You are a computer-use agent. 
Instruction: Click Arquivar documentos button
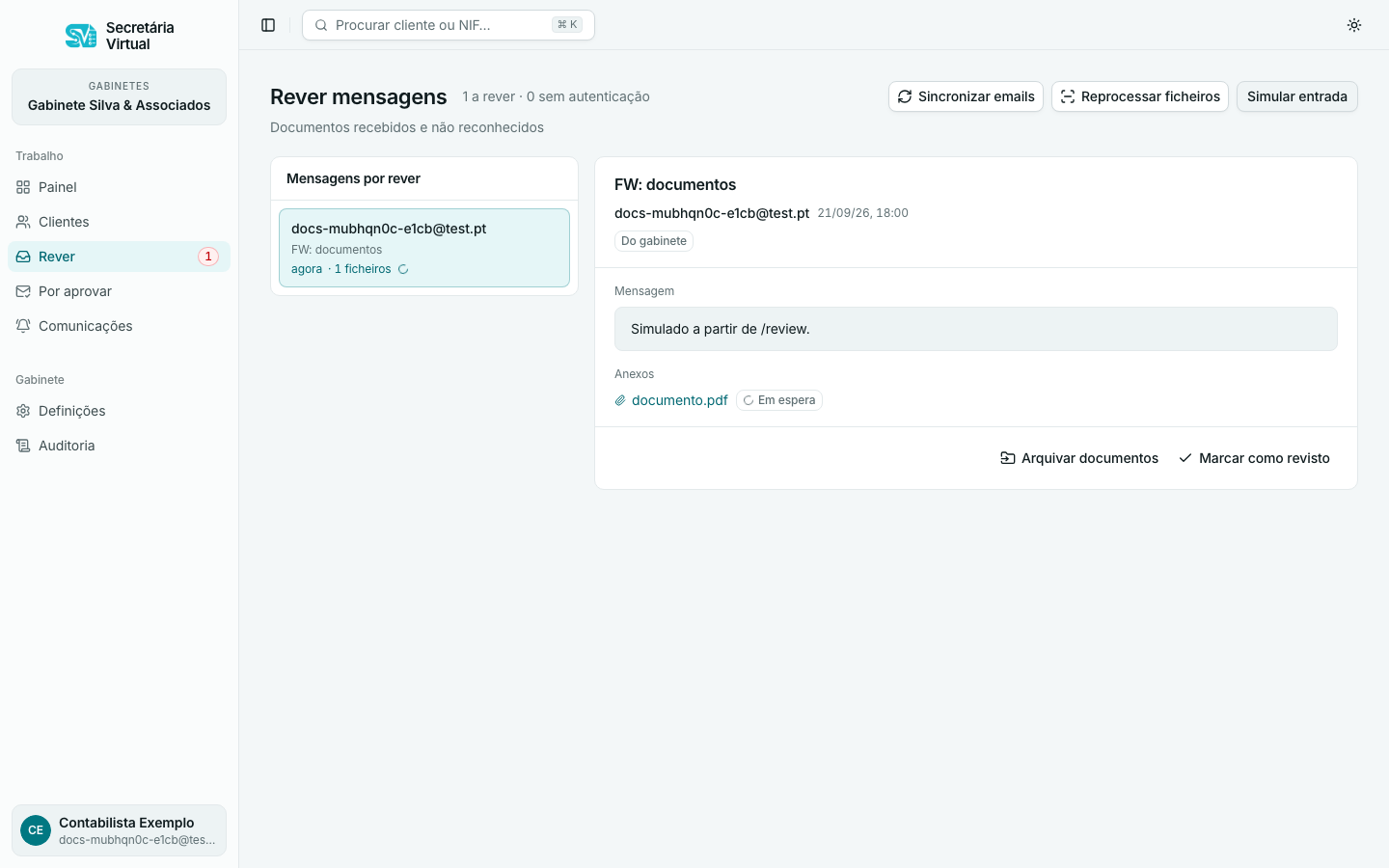pos(1079,458)
